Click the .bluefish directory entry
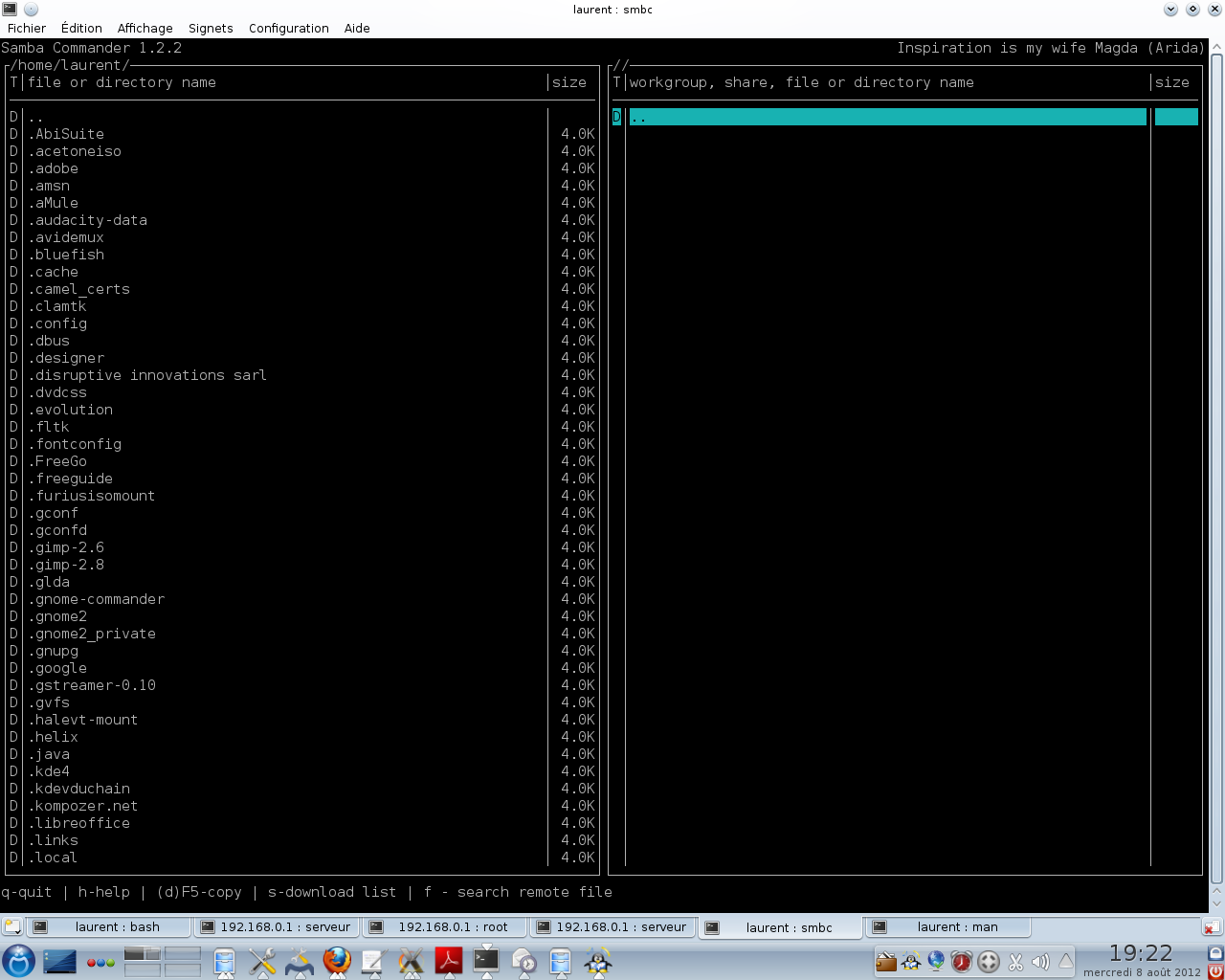 [302, 255]
